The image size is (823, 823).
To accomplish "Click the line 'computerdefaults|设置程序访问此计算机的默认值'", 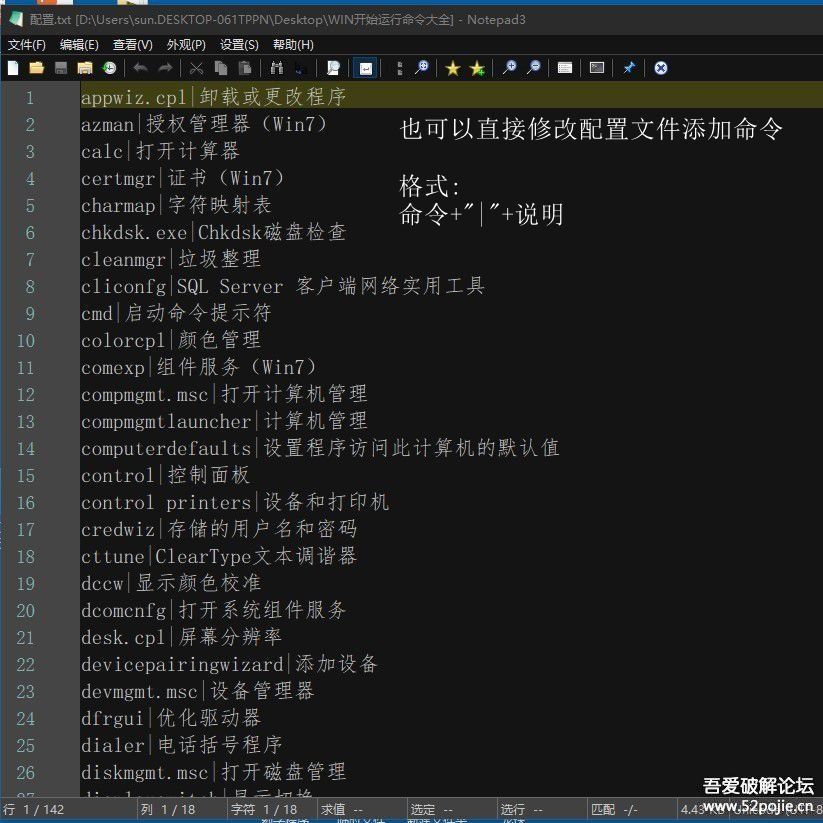I will point(320,448).
